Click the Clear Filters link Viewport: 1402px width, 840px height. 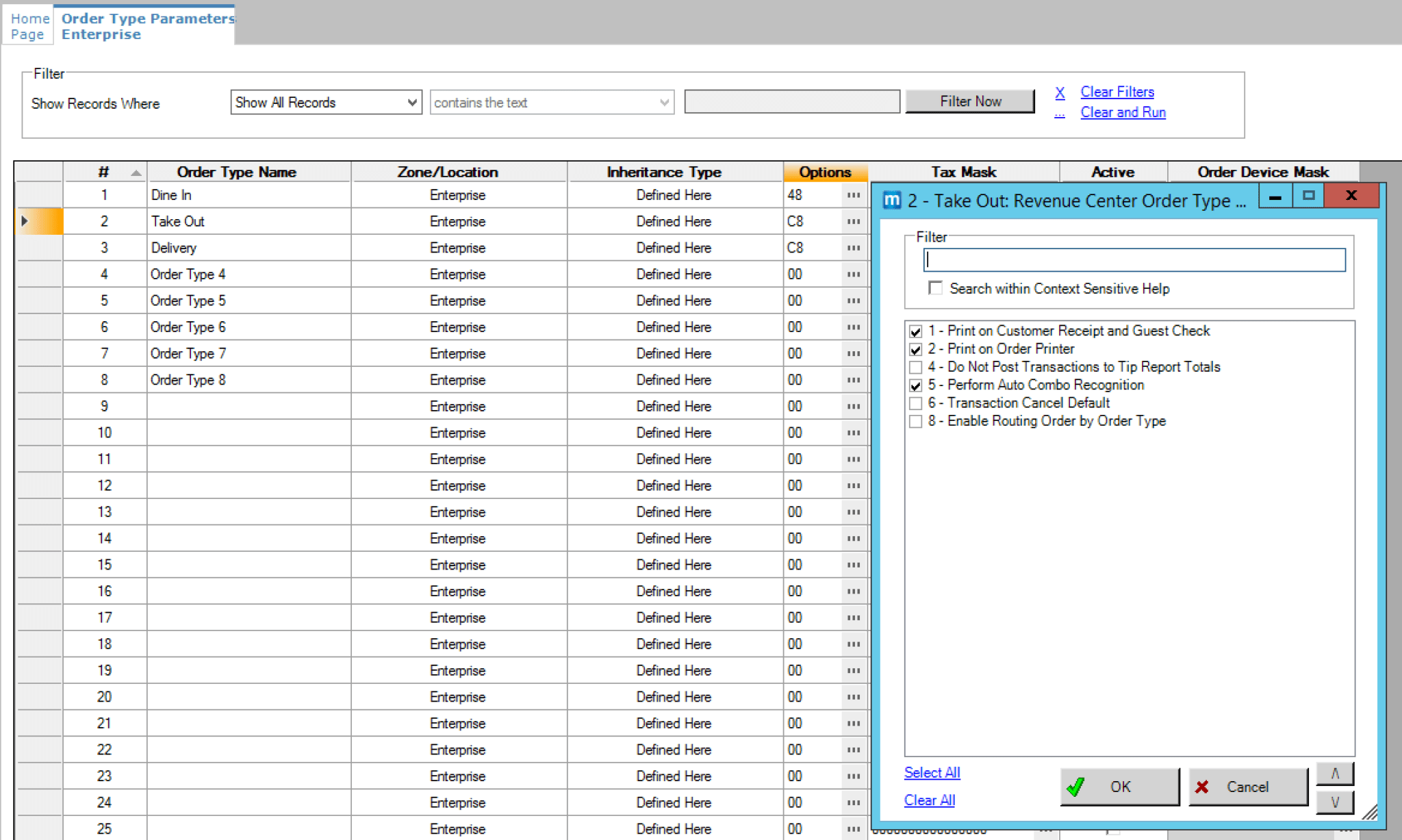[x=1117, y=92]
